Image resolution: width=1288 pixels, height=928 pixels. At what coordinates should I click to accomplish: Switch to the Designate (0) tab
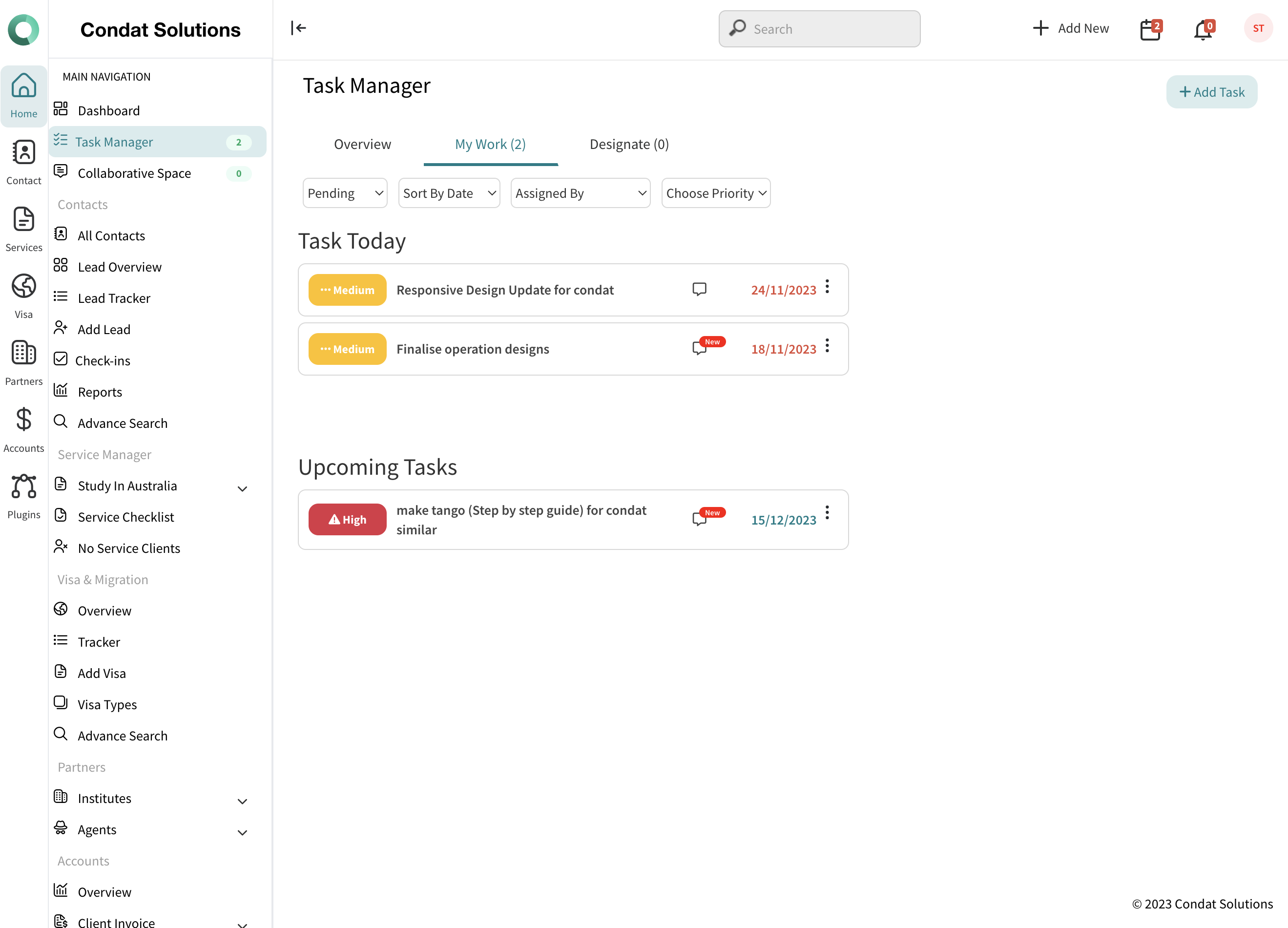[x=629, y=144]
